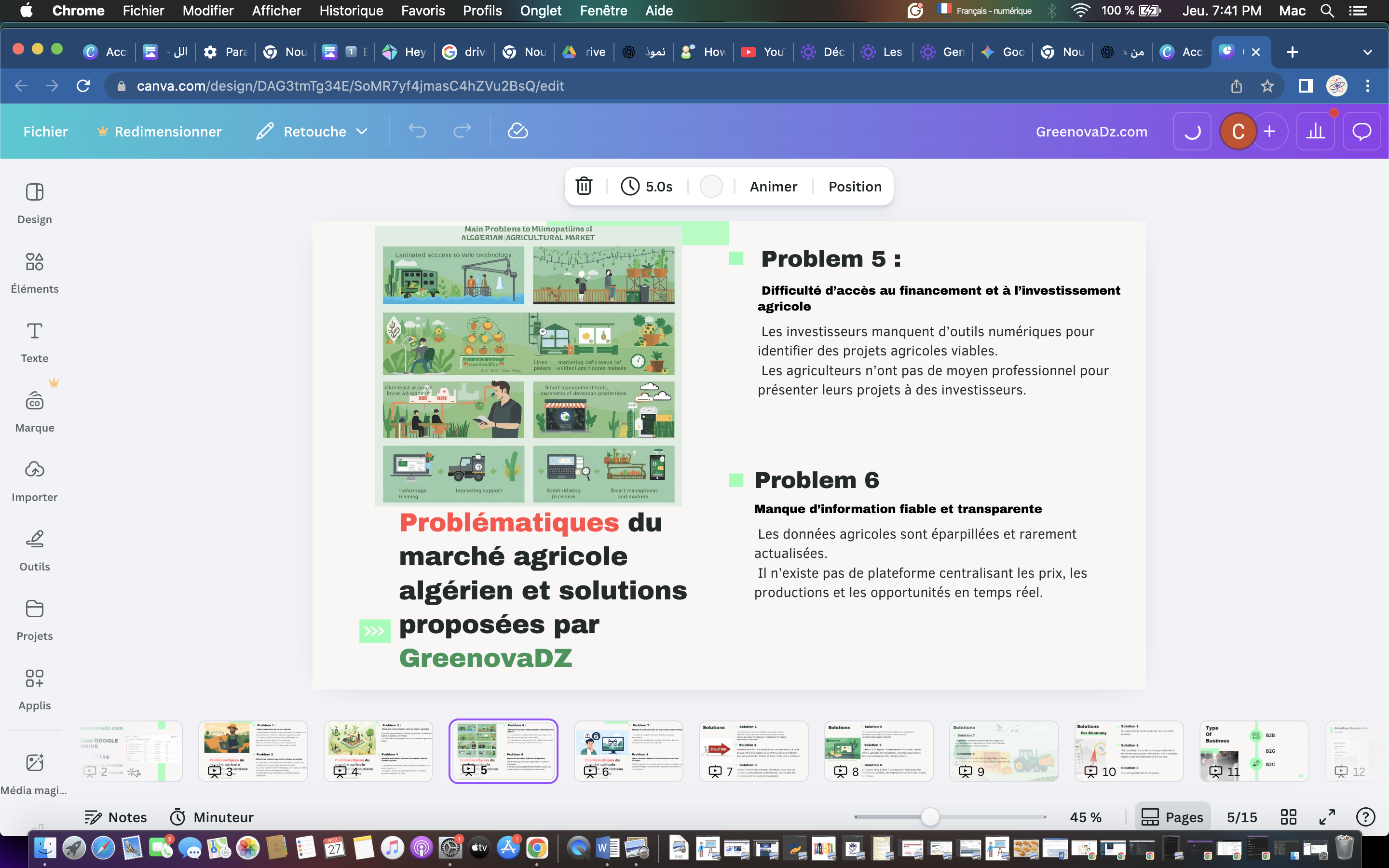Select page 7 Solutions thumbnail
The height and width of the screenshot is (868, 1389).
753,750
